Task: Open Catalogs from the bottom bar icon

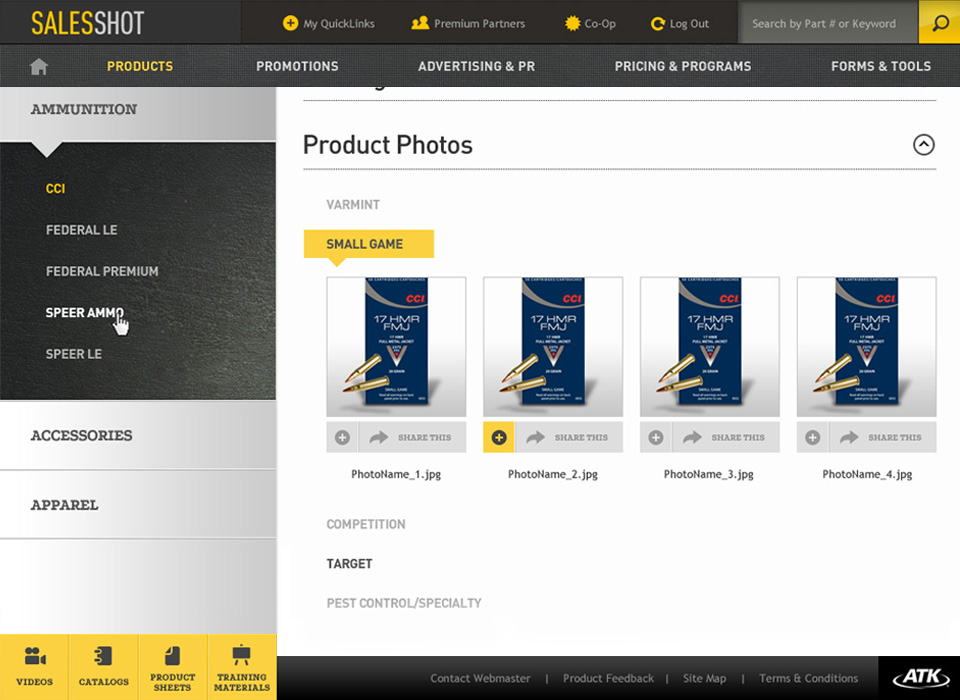Action: pos(103,656)
